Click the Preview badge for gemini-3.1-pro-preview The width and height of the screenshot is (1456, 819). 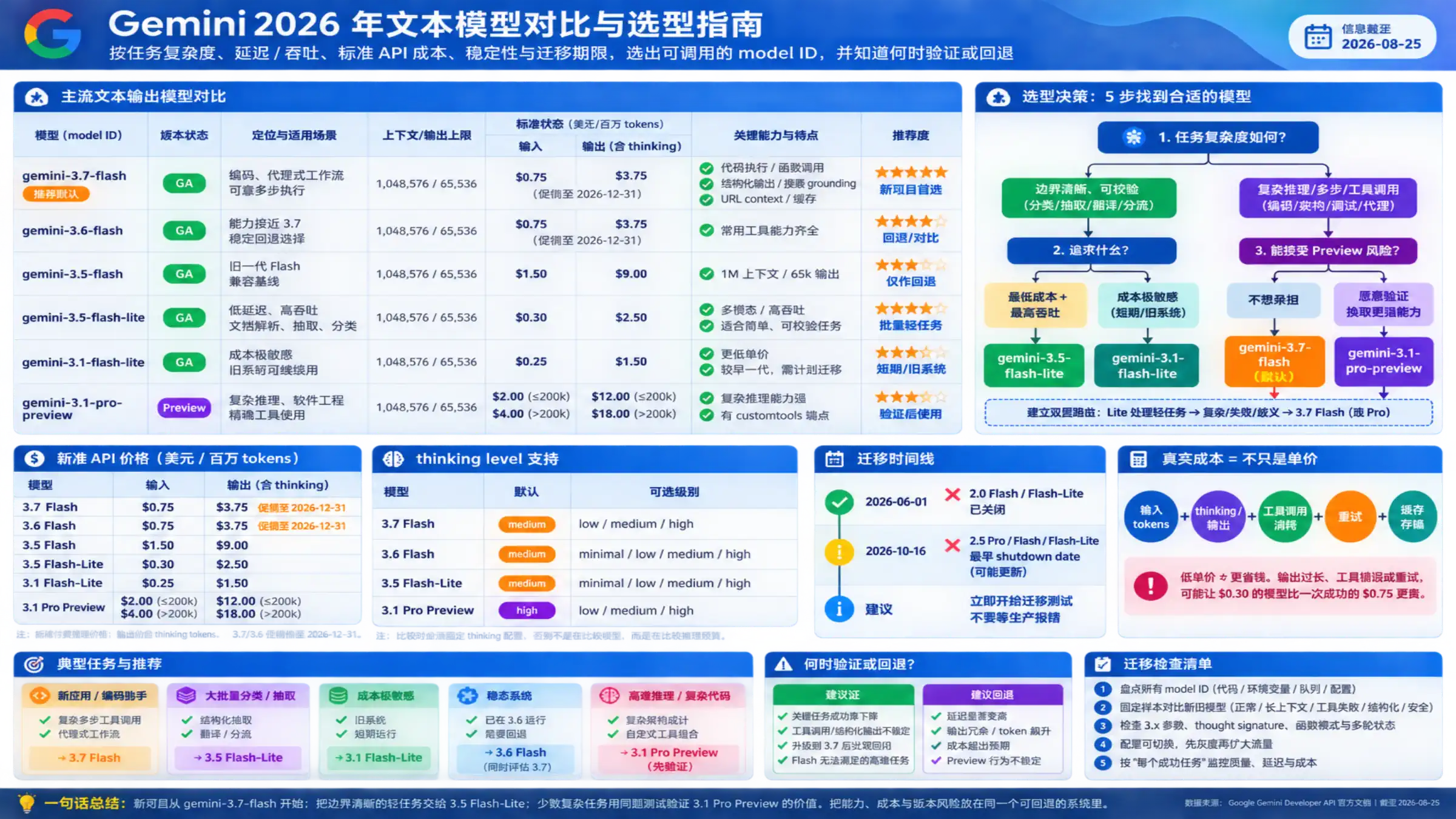click(x=184, y=408)
